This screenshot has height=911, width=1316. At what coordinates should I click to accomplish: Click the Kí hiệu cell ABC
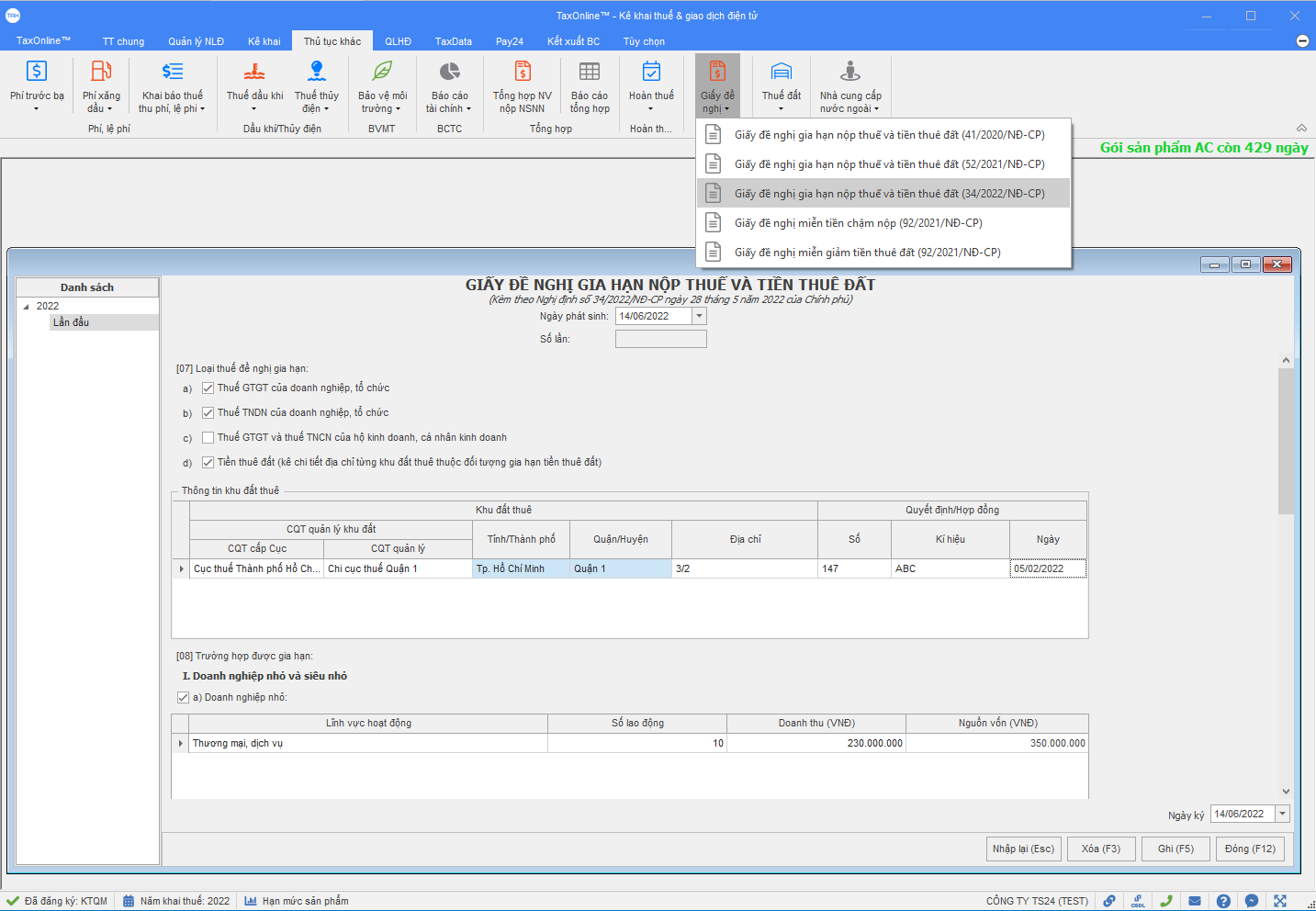[950, 569]
